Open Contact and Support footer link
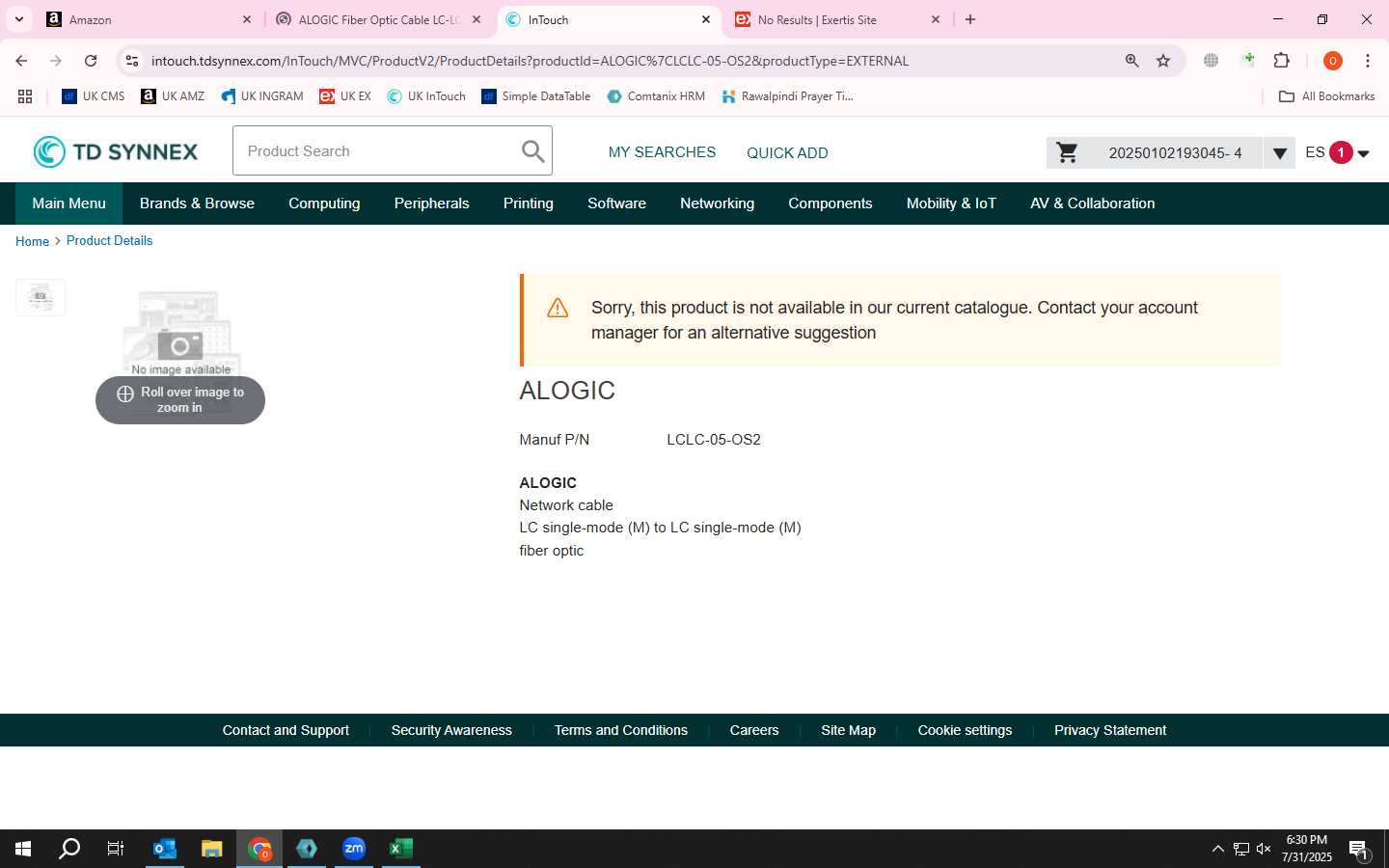This screenshot has height=868, width=1389. click(x=286, y=730)
